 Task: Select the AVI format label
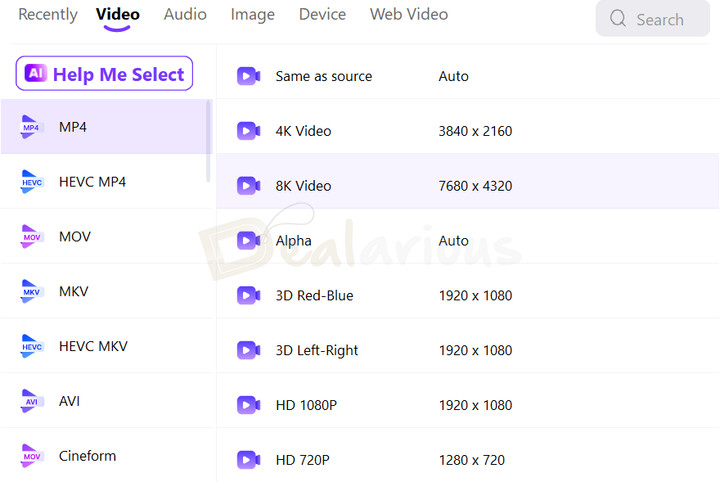[69, 401]
